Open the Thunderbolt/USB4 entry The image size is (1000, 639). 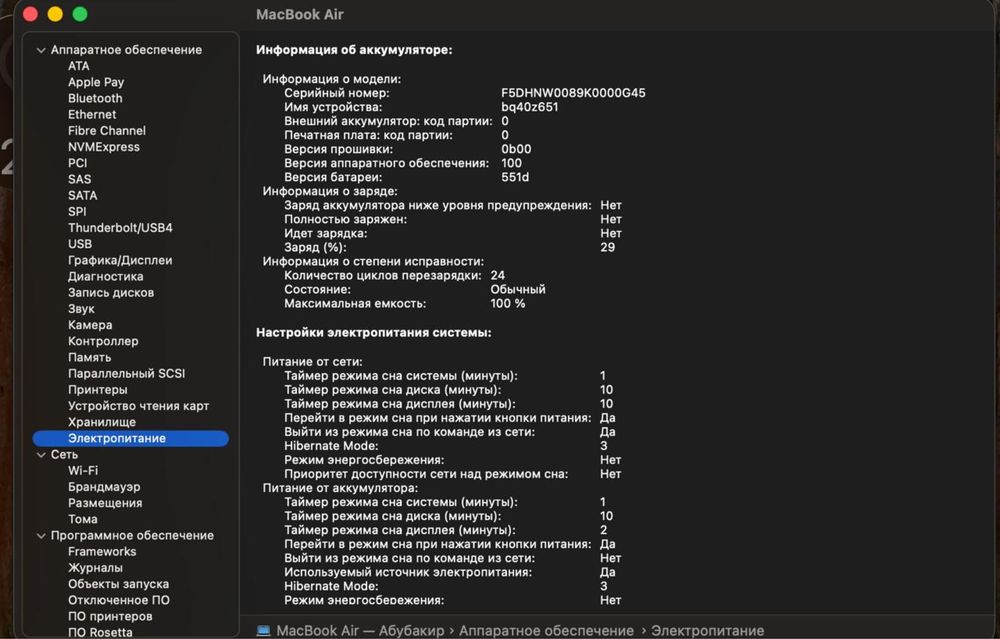tap(120, 228)
